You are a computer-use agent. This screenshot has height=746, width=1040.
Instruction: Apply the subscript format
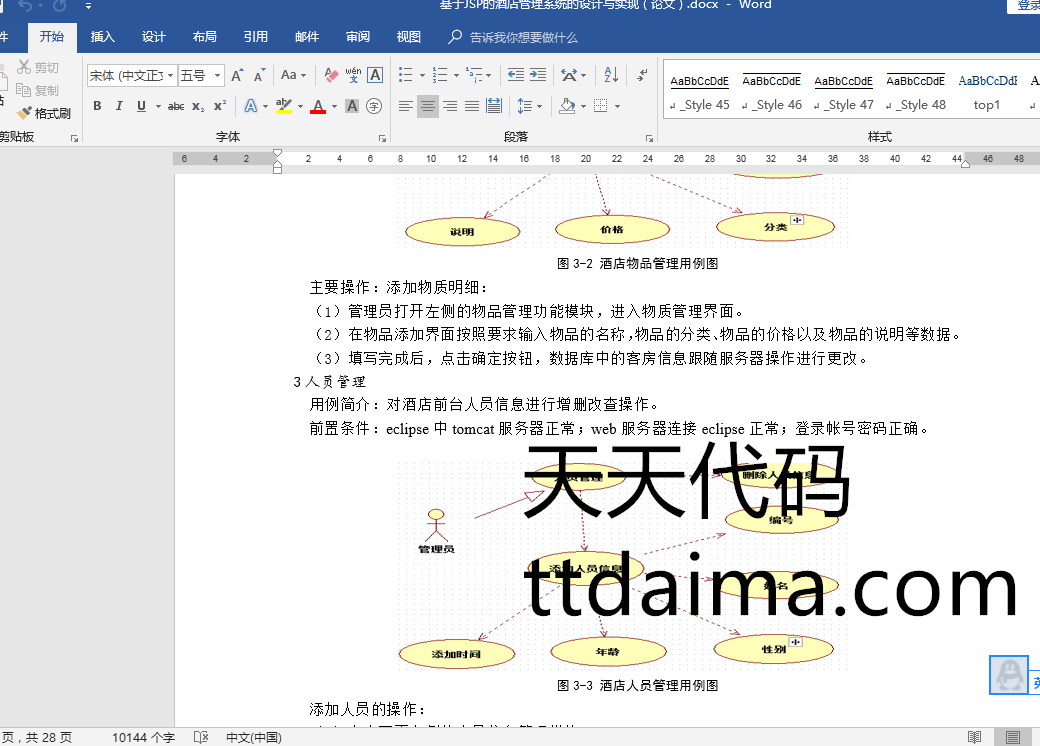pyautogui.click(x=198, y=106)
